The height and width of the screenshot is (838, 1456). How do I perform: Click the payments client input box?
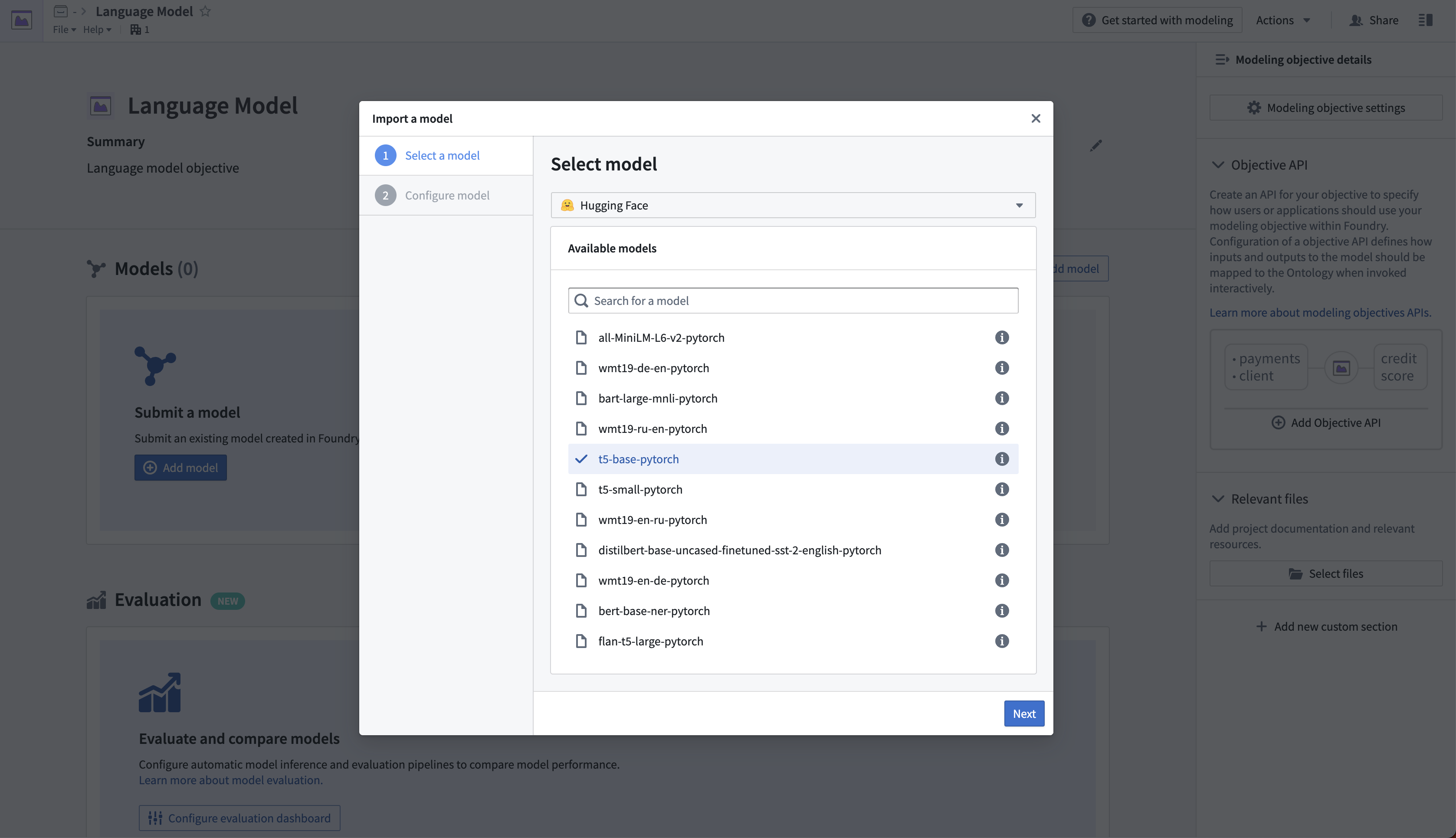1266,367
